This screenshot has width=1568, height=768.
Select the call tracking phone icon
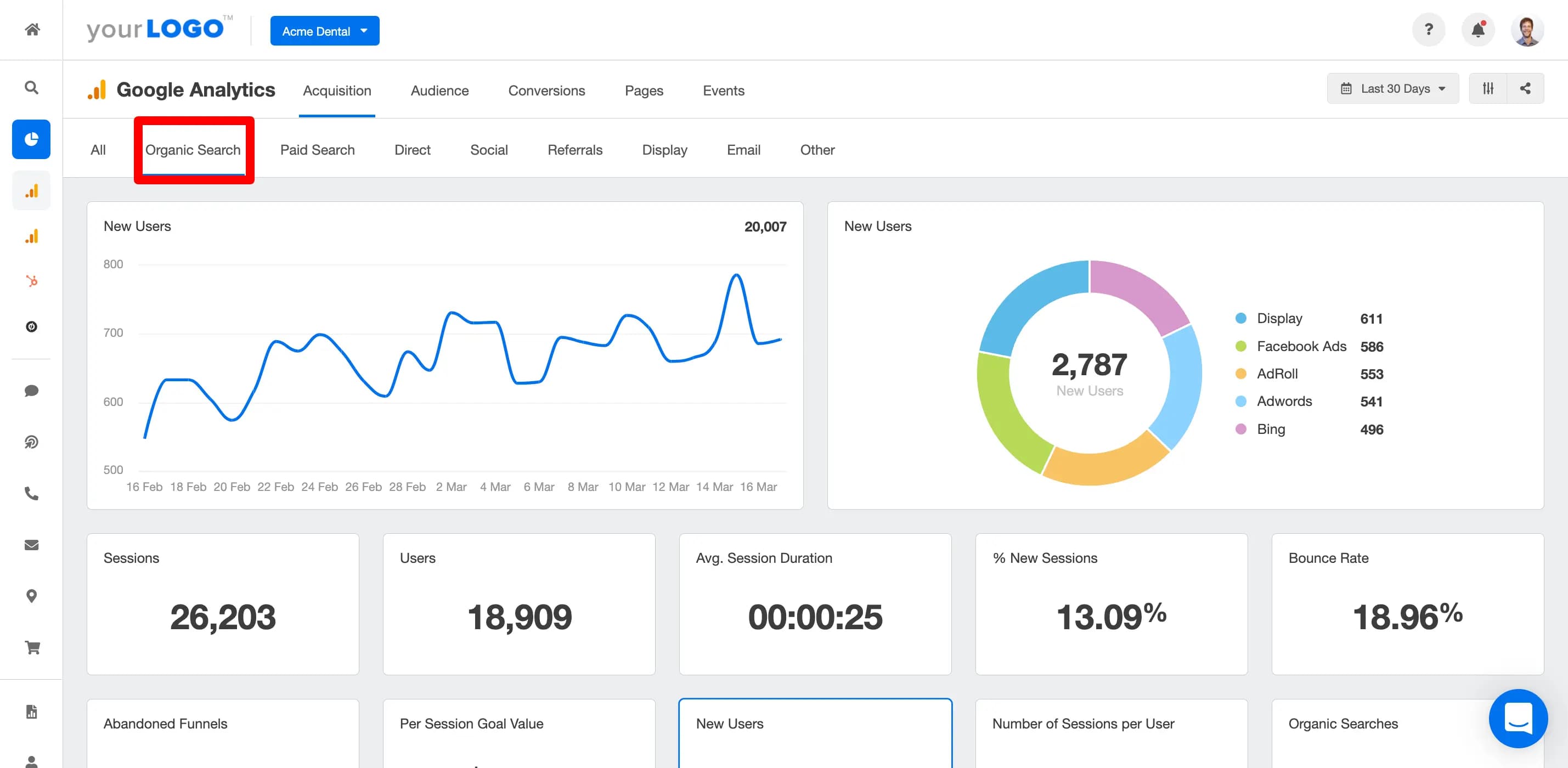point(31,494)
